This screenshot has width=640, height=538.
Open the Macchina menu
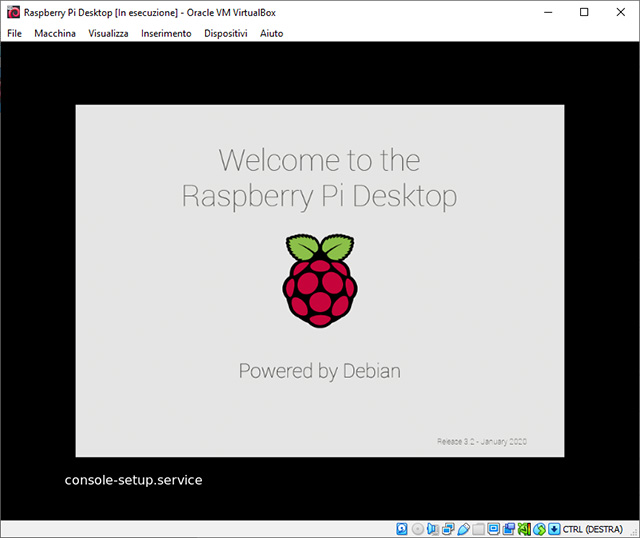tap(54, 33)
